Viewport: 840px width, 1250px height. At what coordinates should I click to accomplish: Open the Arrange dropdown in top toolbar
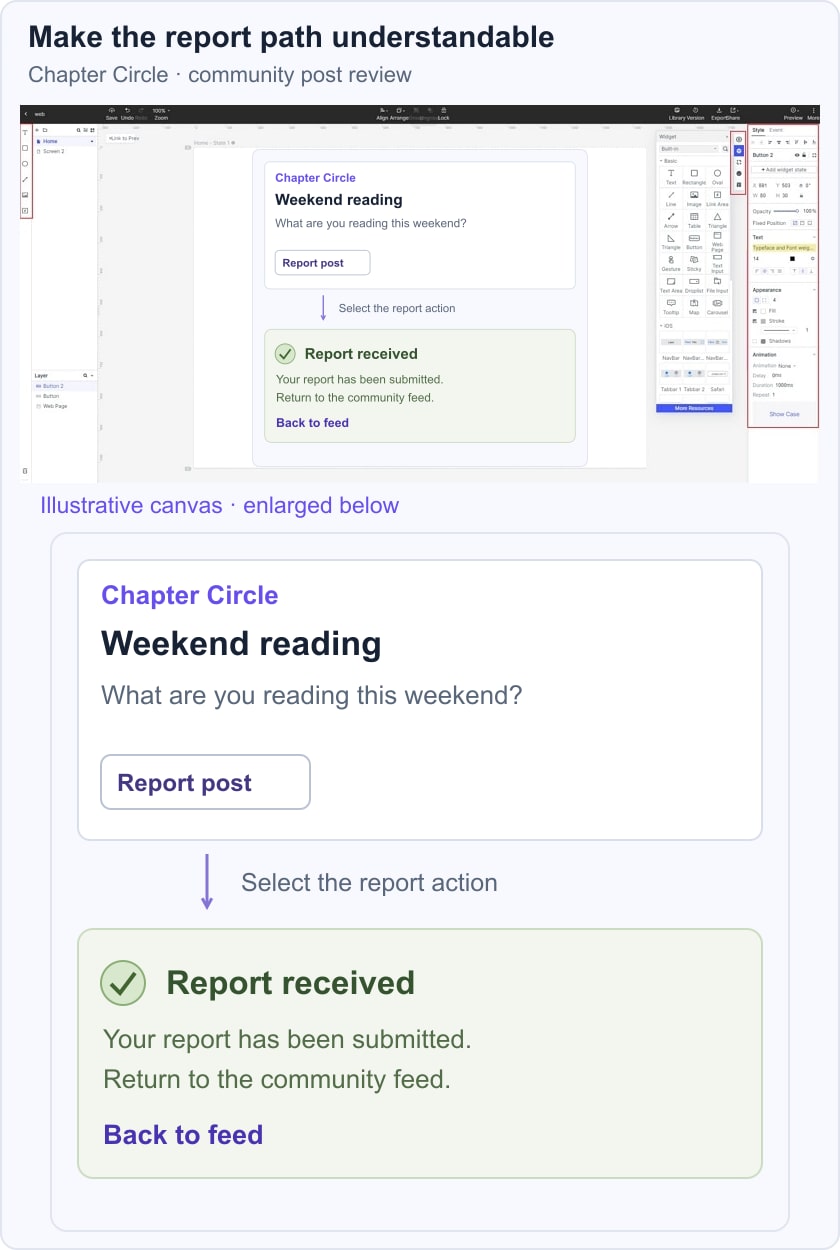[x=400, y=110]
